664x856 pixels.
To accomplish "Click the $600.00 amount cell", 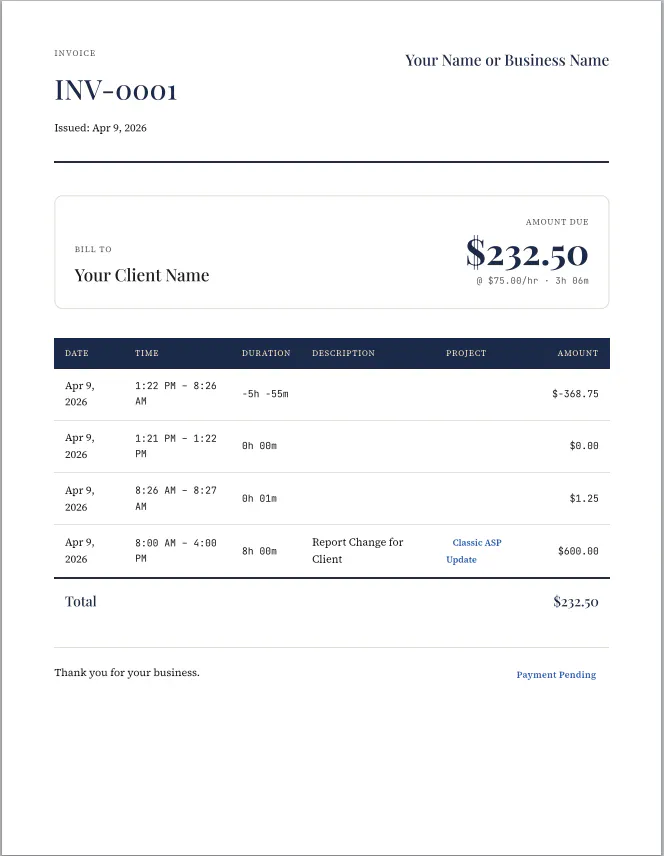I will 578,551.
